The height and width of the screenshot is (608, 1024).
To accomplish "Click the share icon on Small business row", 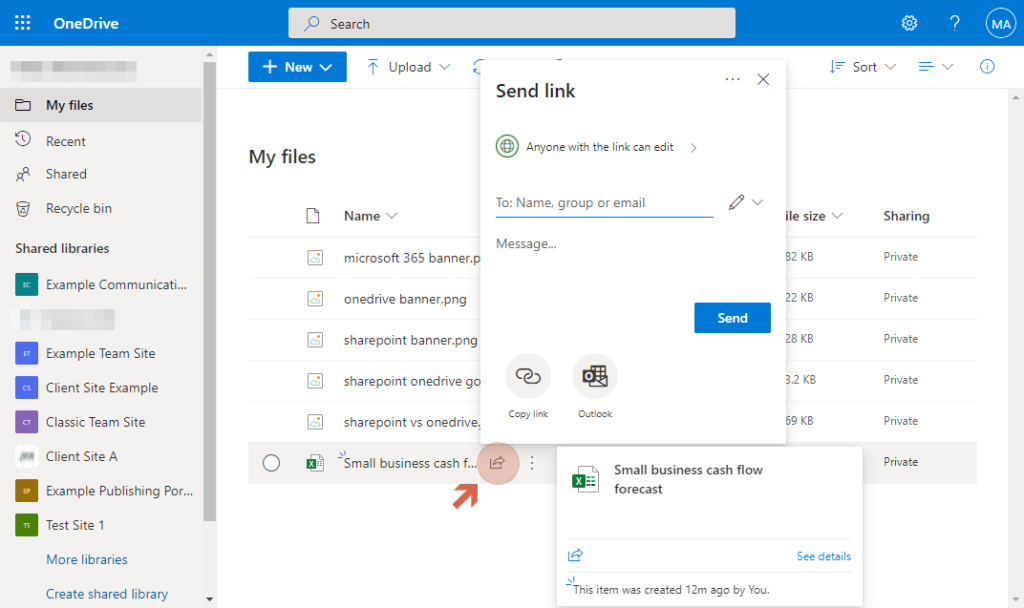I will (x=498, y=462).
